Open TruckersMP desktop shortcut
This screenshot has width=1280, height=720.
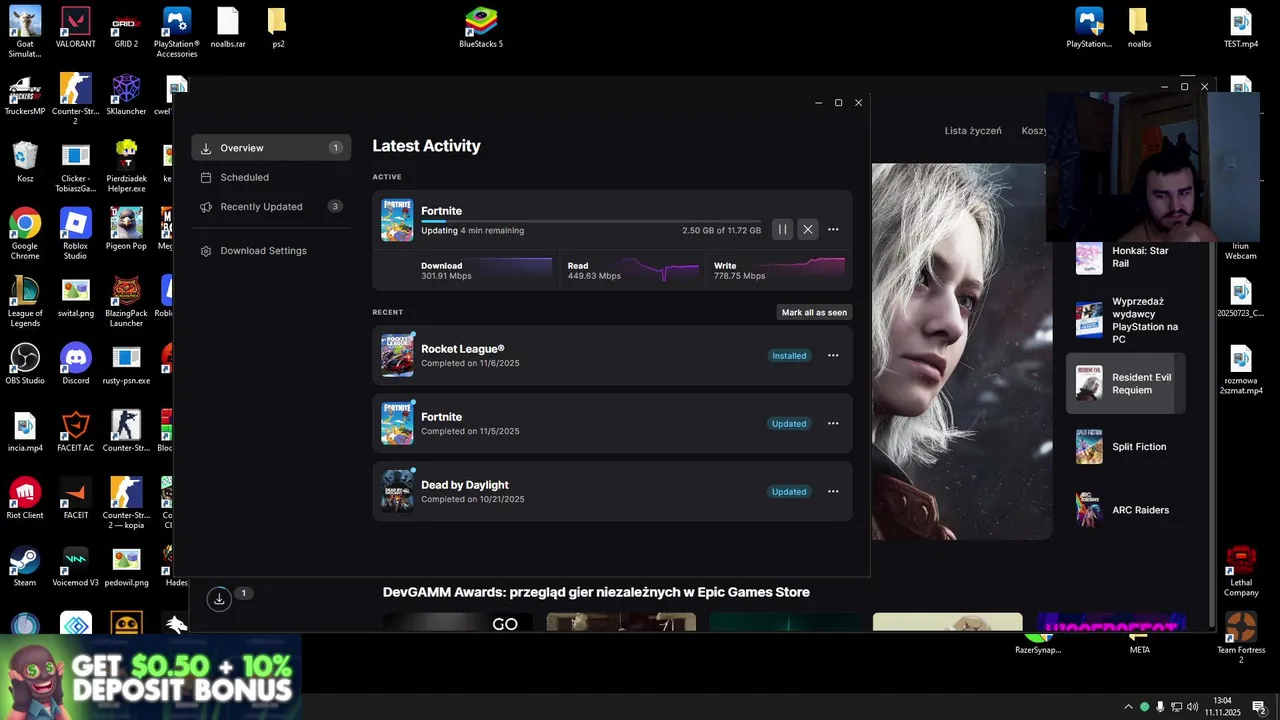coord(25,95)
